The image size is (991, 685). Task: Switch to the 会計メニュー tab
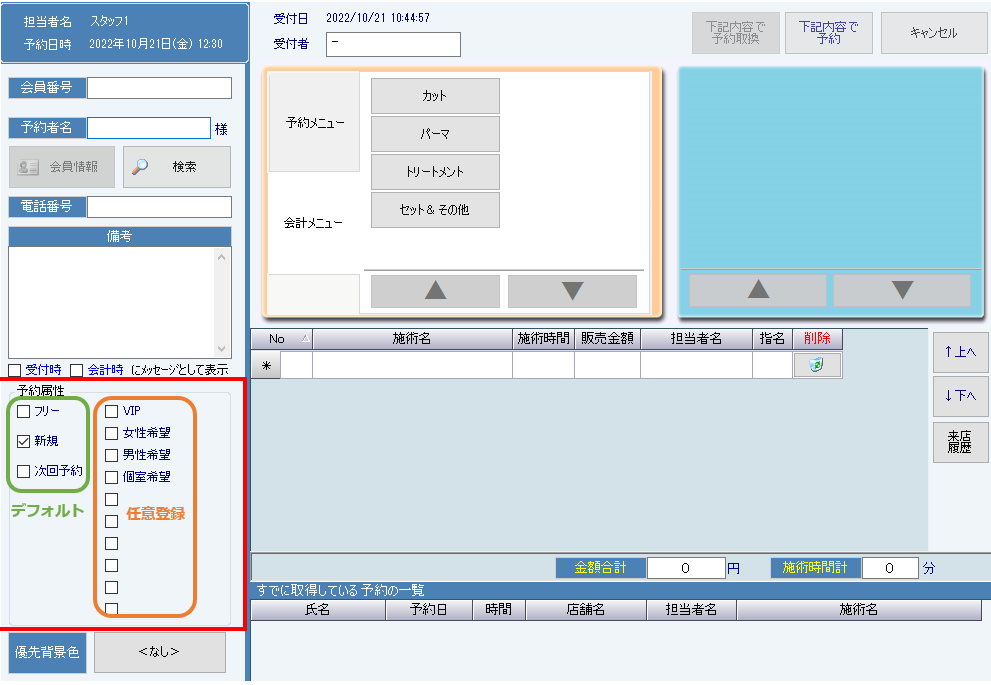coord(314,223)
